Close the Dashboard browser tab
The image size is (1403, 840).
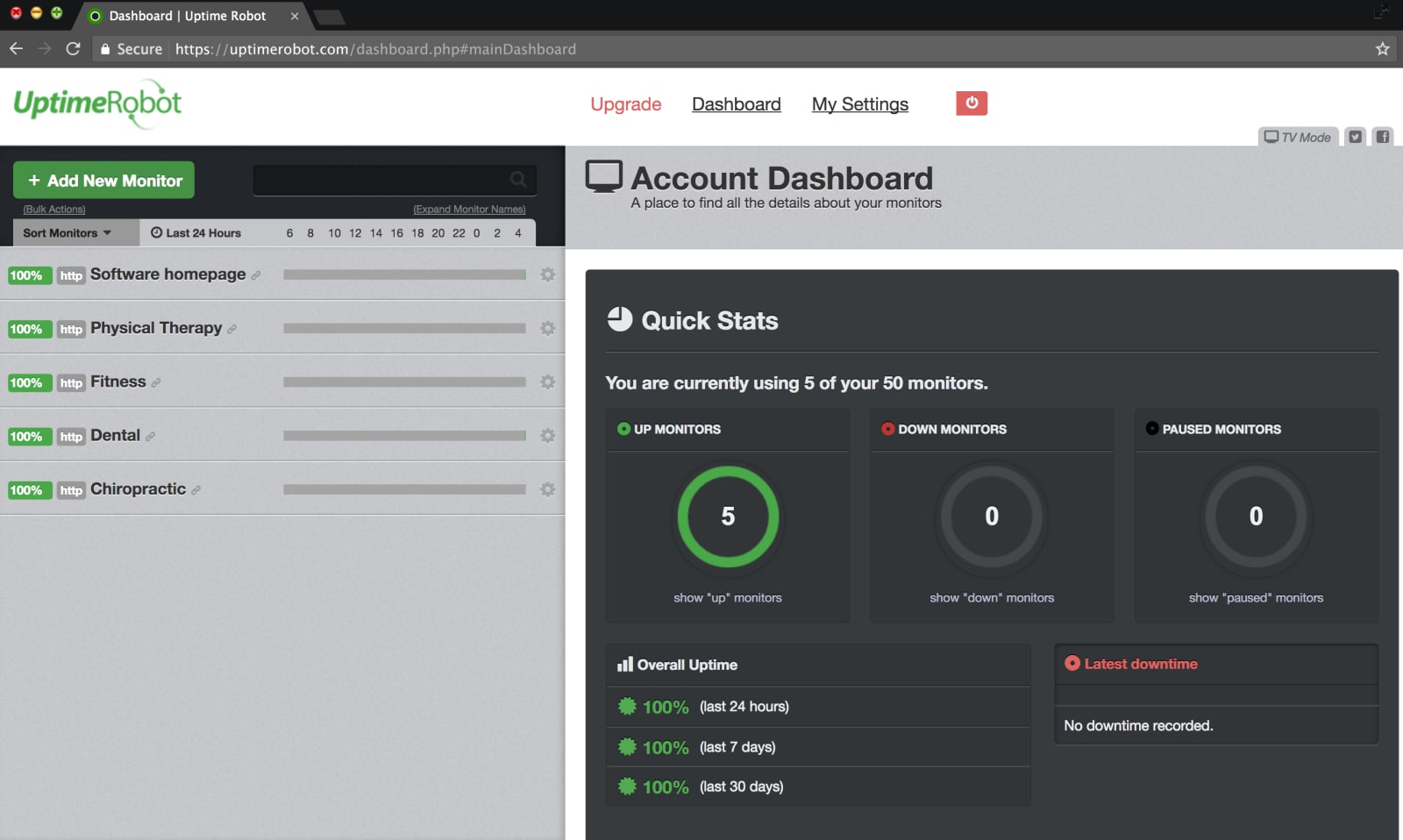coord(295,16)
